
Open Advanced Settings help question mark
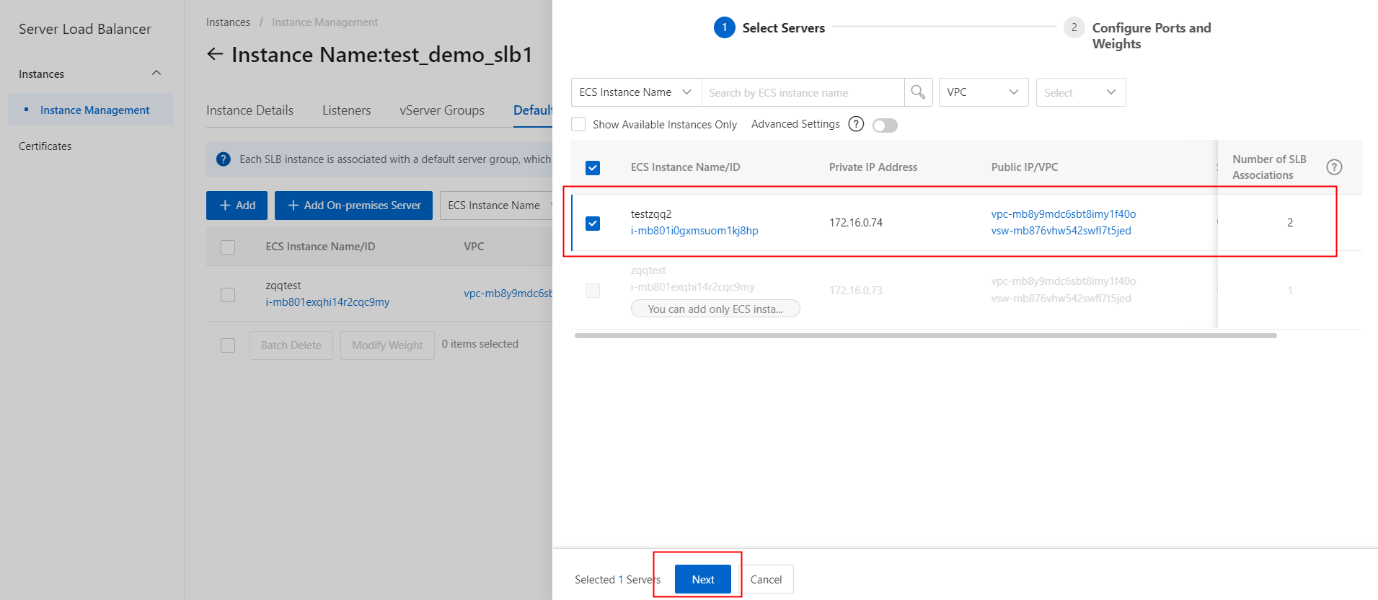(x=856, y=124)
